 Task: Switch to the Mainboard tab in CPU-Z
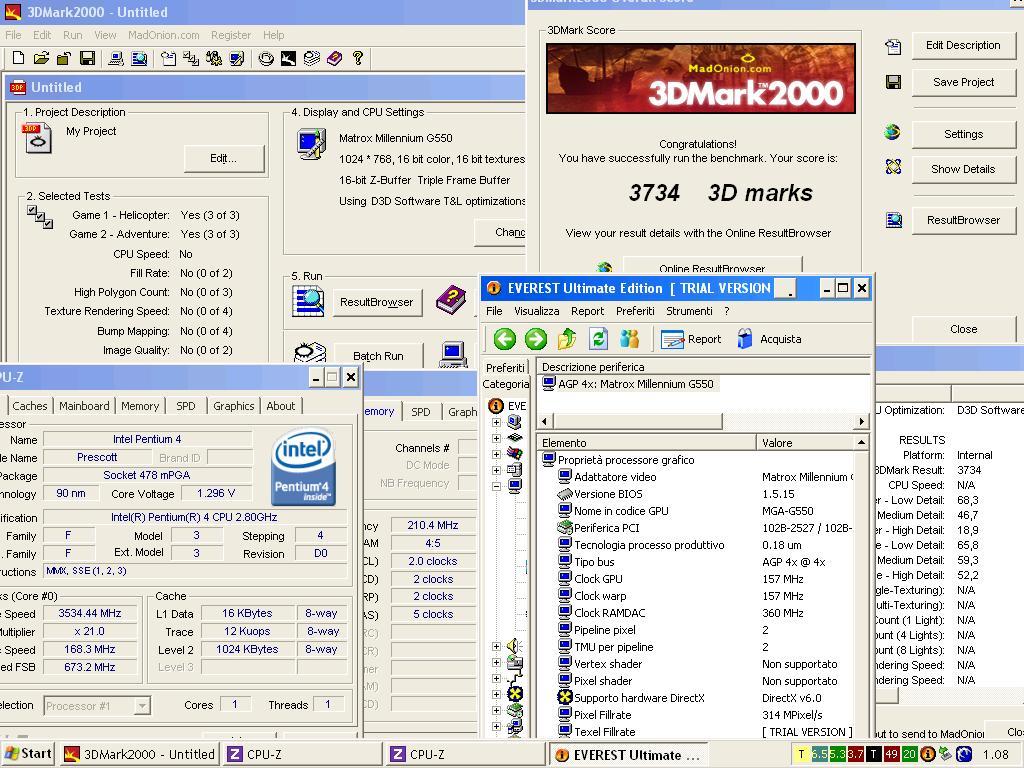84,406
